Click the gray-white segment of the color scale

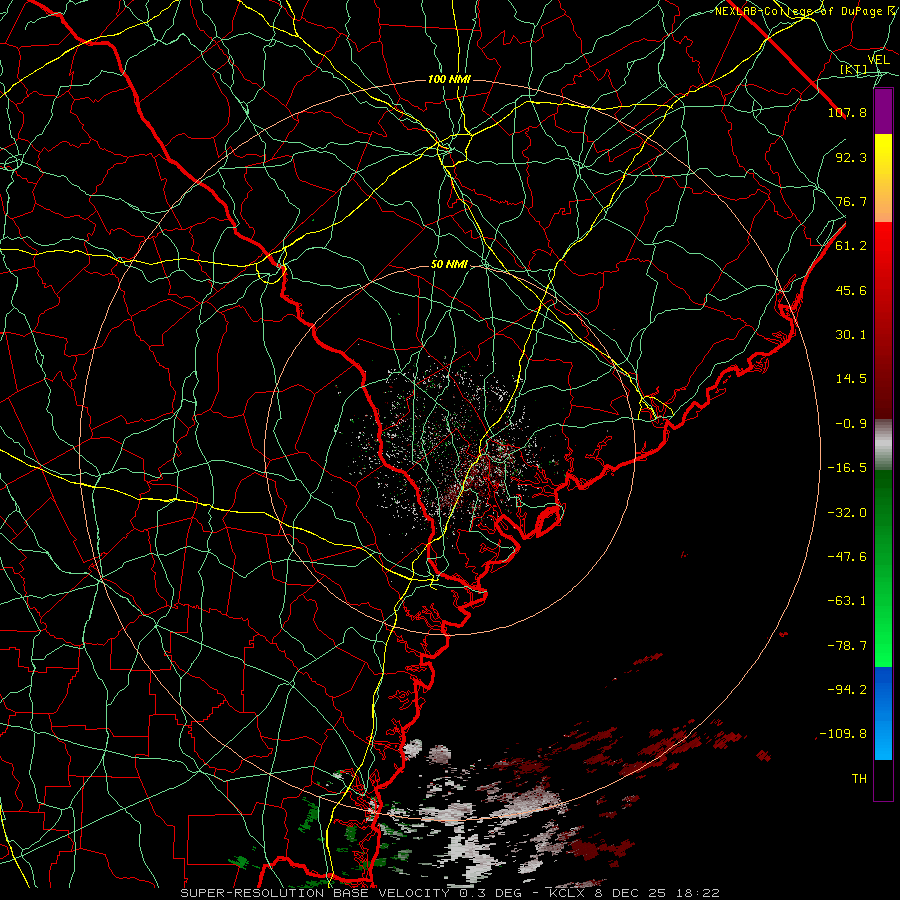[x=883, y=445]
